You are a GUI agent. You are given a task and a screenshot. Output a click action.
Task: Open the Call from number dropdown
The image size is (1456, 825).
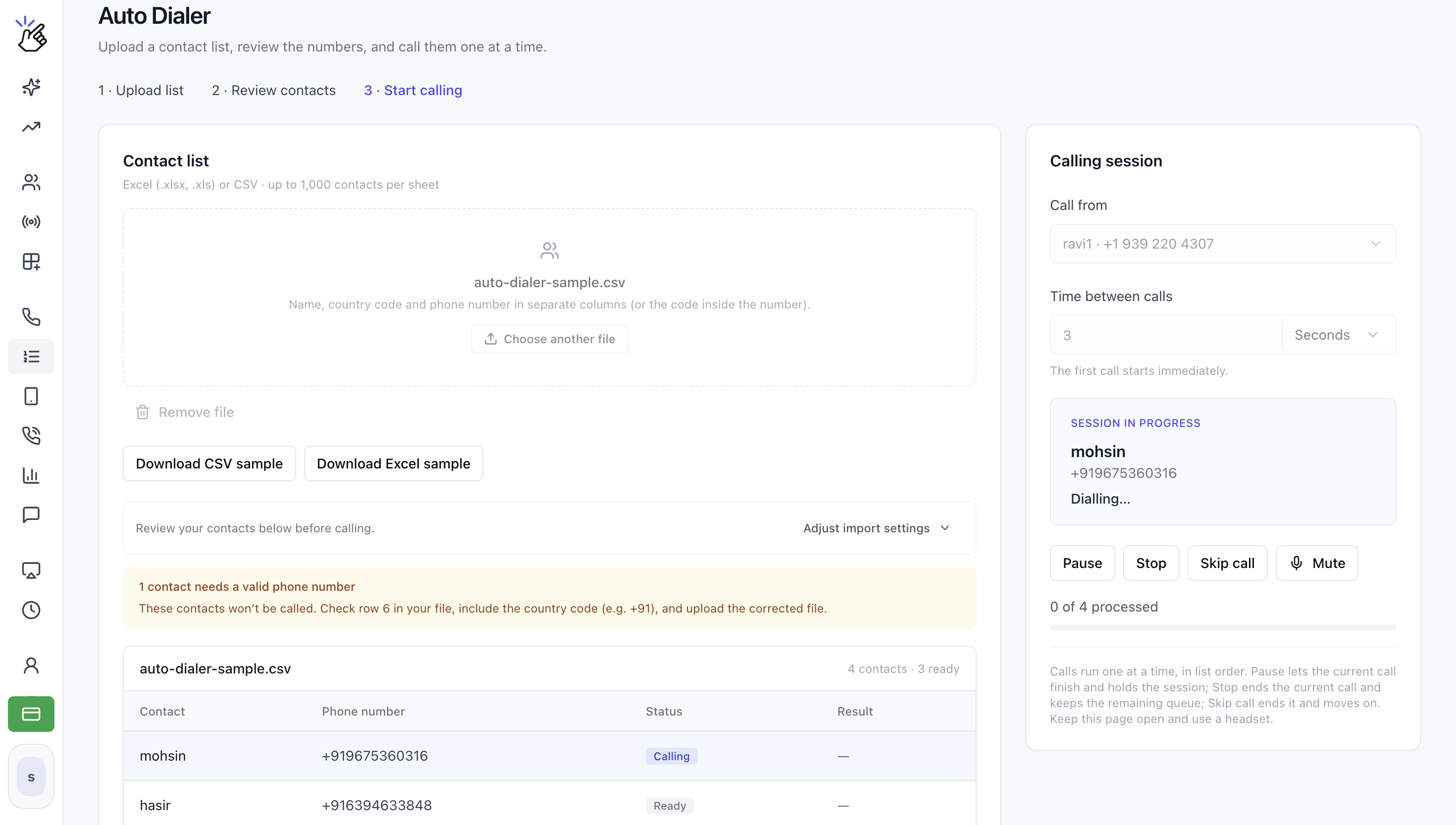[1223, 244]
